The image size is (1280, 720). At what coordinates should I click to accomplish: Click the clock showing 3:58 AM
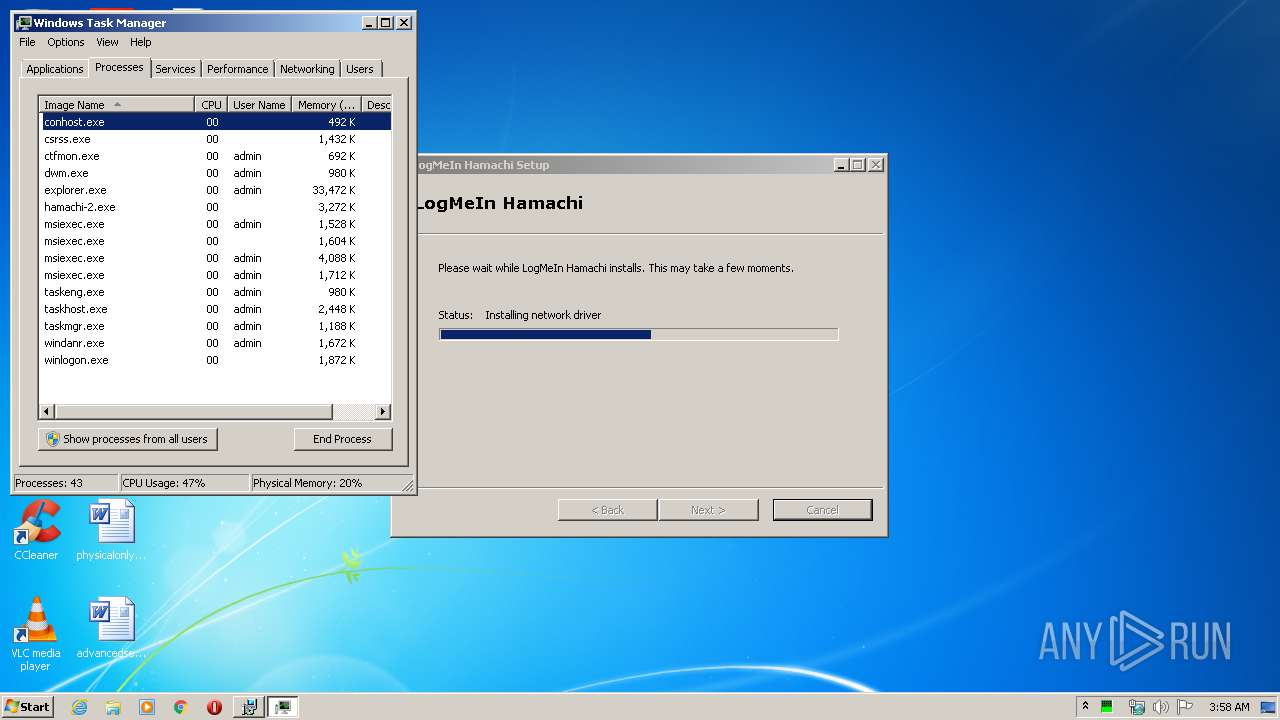click(x=1229, y=707)
